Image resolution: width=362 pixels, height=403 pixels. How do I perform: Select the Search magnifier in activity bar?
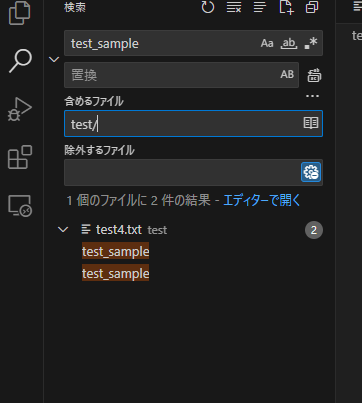pos(20,61)
